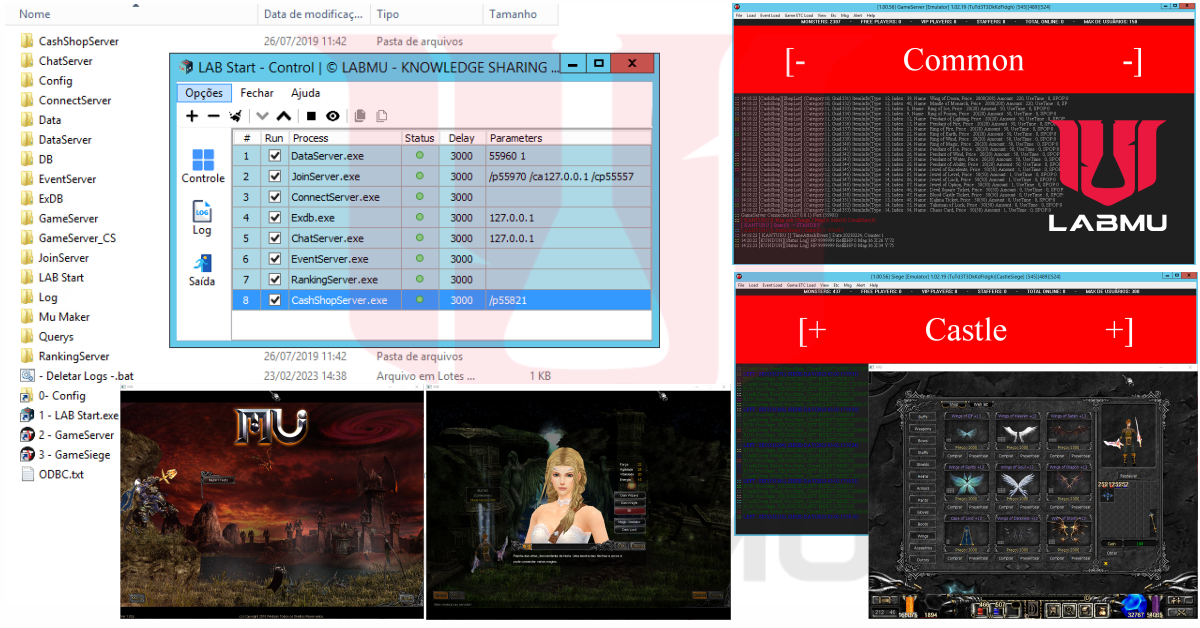
Task: Click the stop square icon on toolbar
Action: [311, 116]
